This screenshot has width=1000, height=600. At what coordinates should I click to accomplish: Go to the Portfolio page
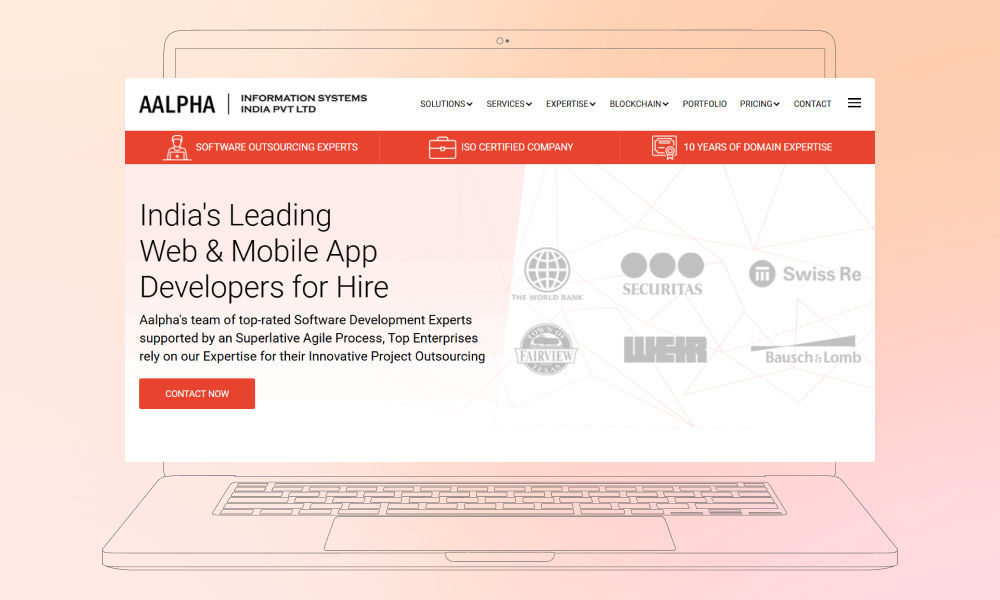click(705, 104)
